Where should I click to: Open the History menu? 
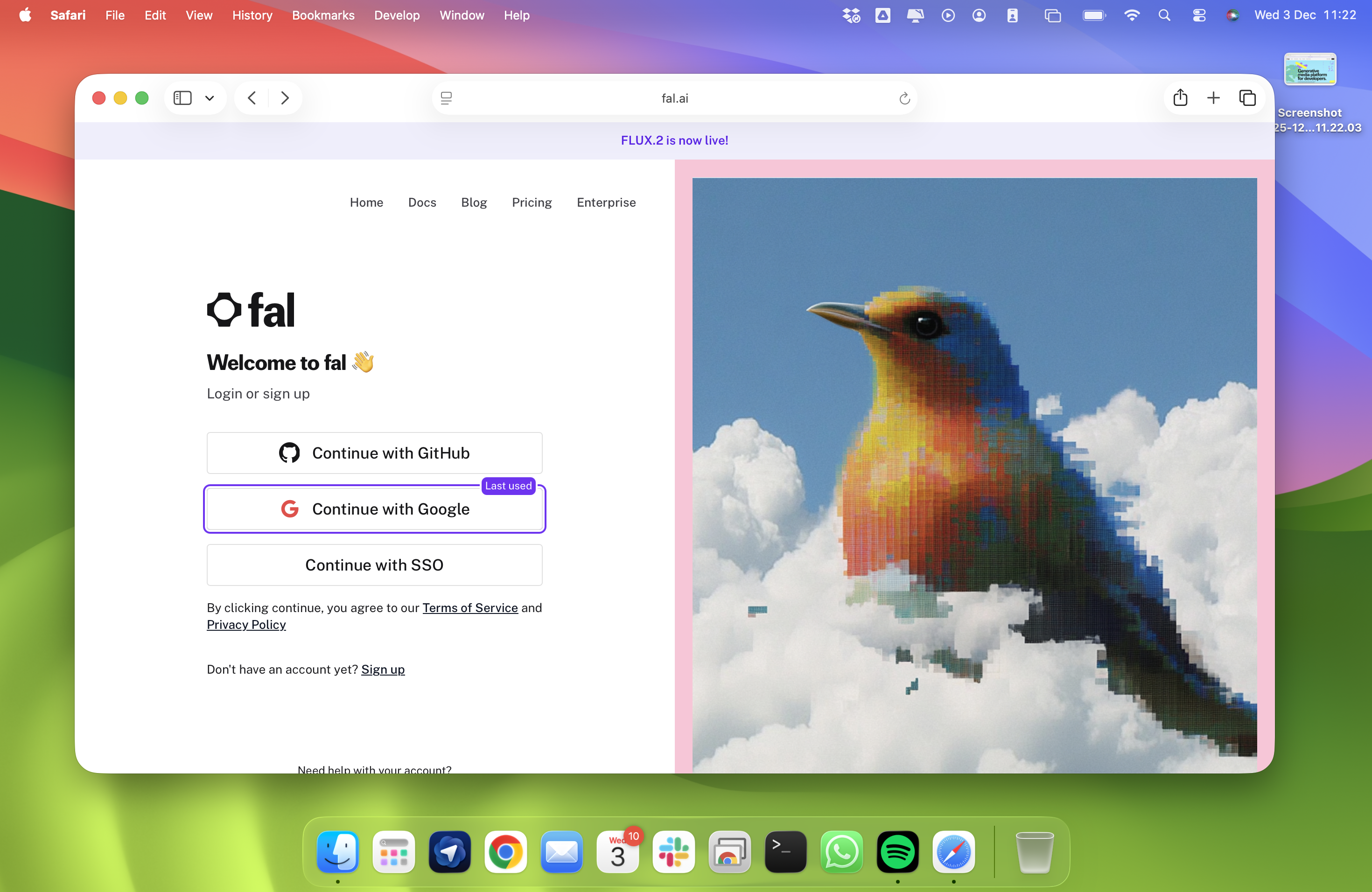252,15
